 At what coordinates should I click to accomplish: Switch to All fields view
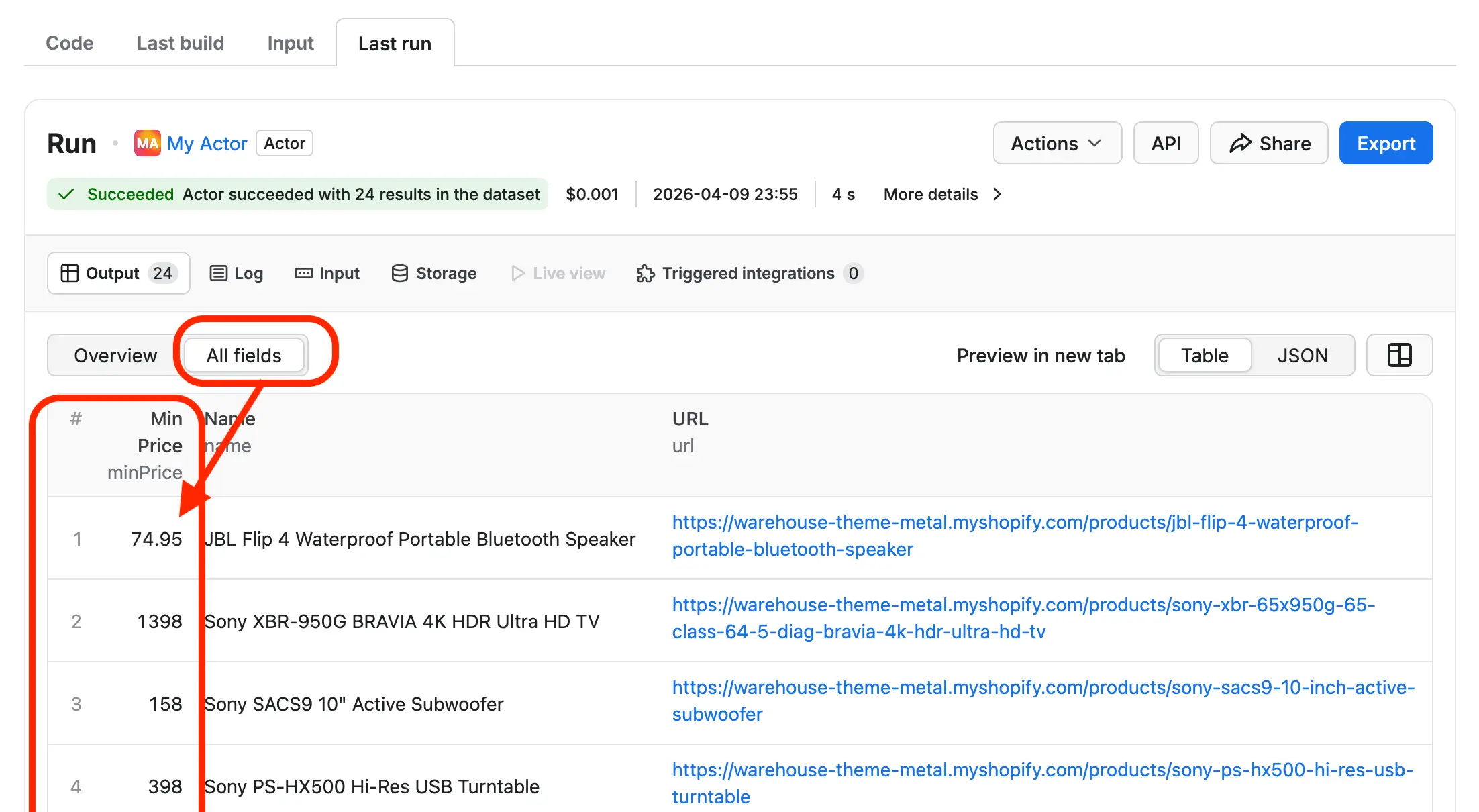(x=244, y=355)
